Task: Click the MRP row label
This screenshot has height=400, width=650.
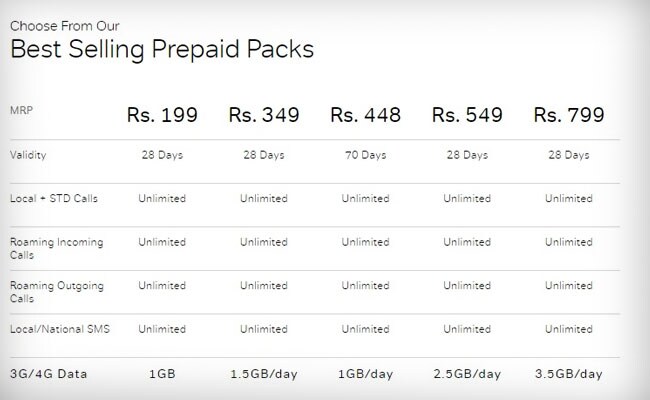Action: [21, 110]
